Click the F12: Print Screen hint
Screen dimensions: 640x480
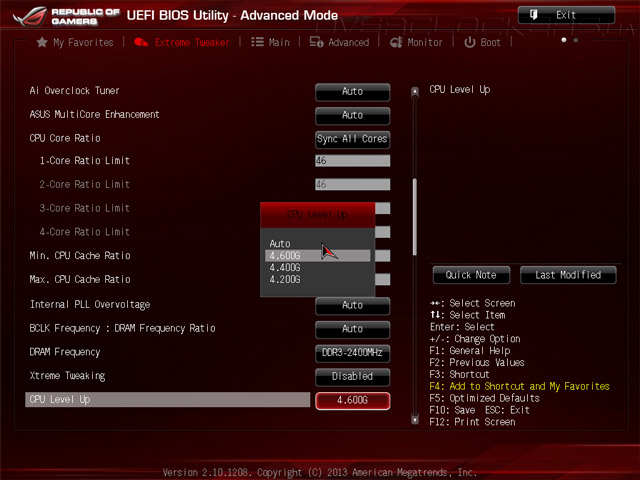click(x=472, y=422)
